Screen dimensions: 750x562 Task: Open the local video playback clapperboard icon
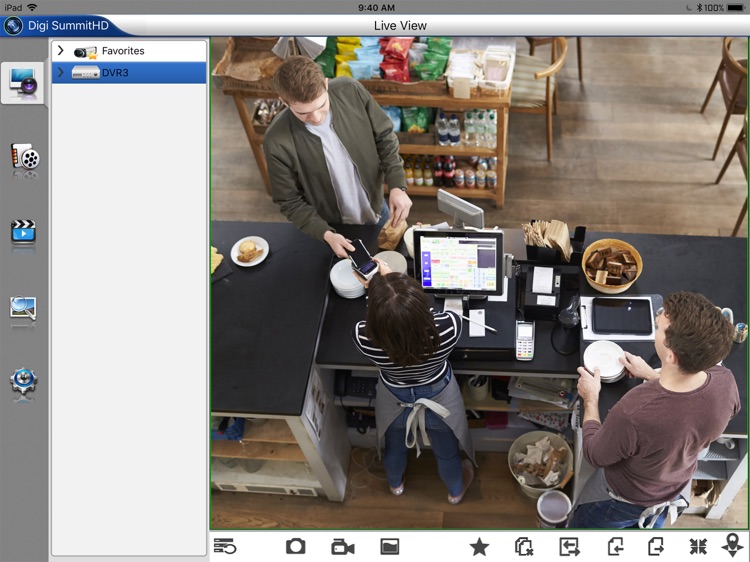coord(24,232)
